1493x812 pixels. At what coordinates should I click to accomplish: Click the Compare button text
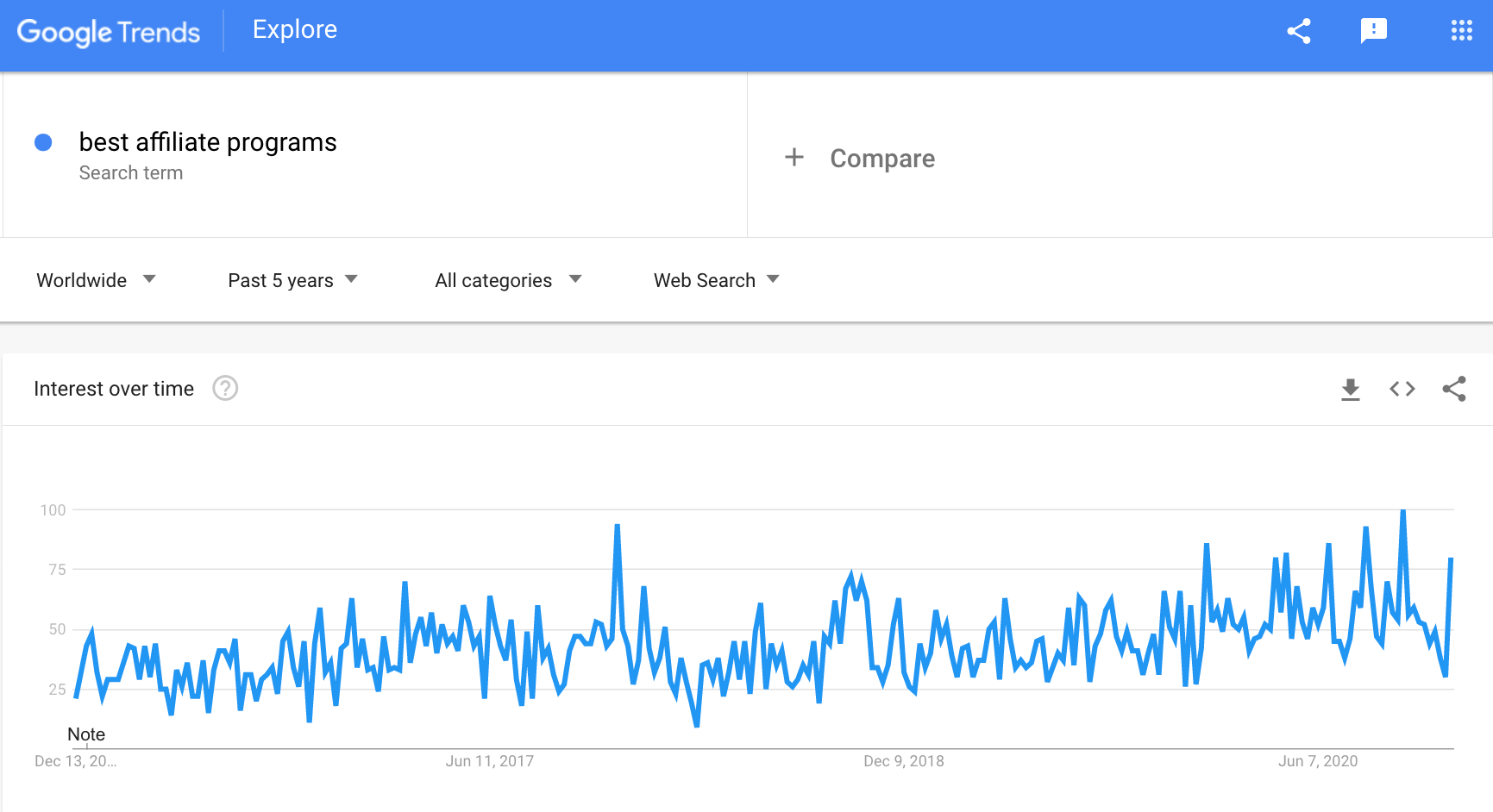point(882,159)
